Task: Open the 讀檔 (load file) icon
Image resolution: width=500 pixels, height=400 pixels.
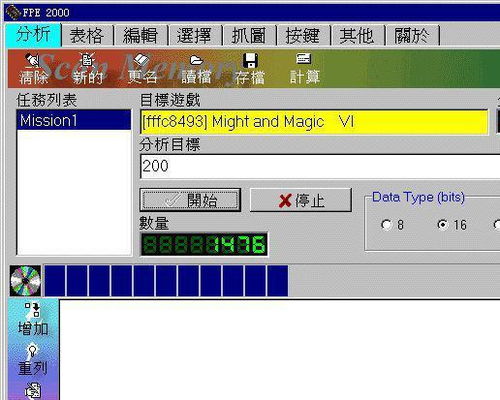Action: (196, 60)
